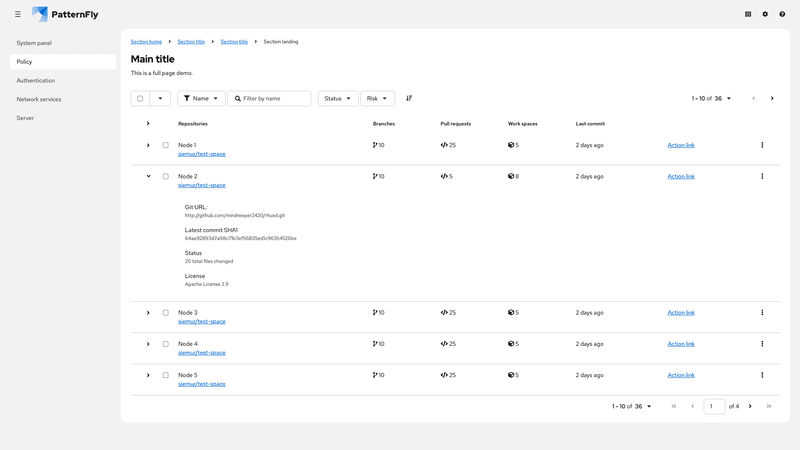Go to the last page of pagination
Image resolution: width=800 pixels, height=450 pixels.
click(768, 406)
